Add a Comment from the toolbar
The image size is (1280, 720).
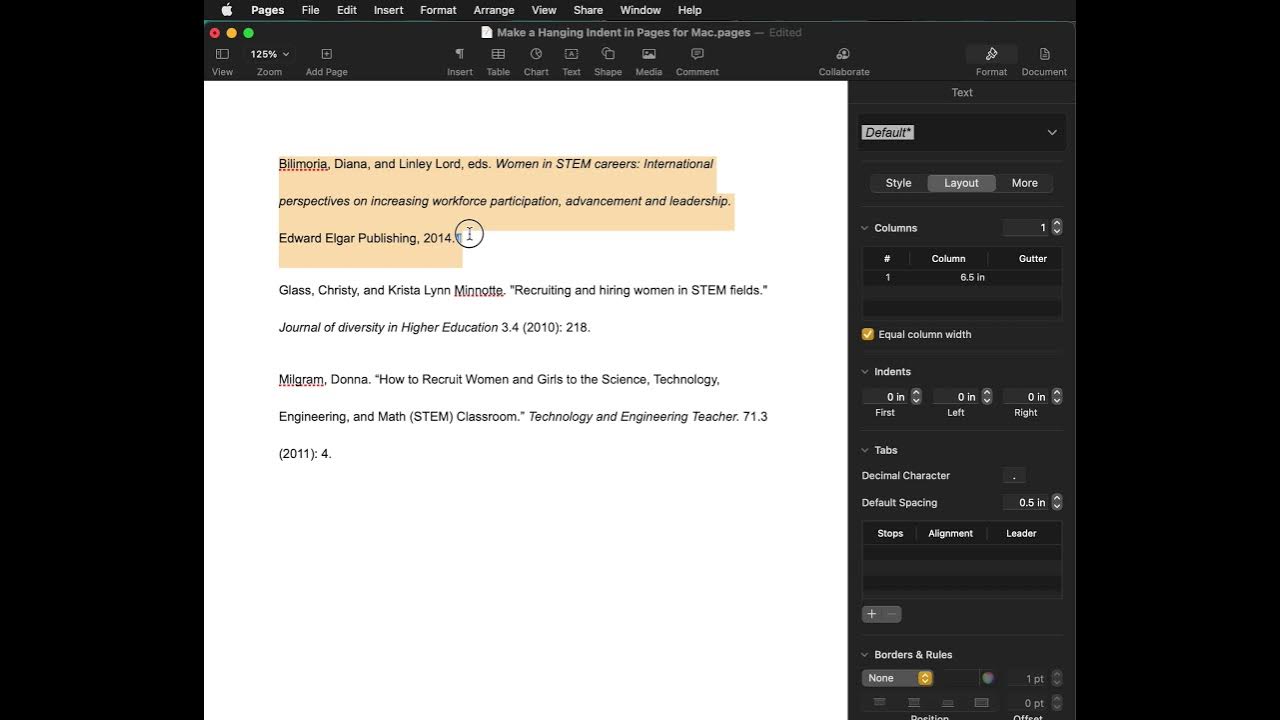pos(697,54)
